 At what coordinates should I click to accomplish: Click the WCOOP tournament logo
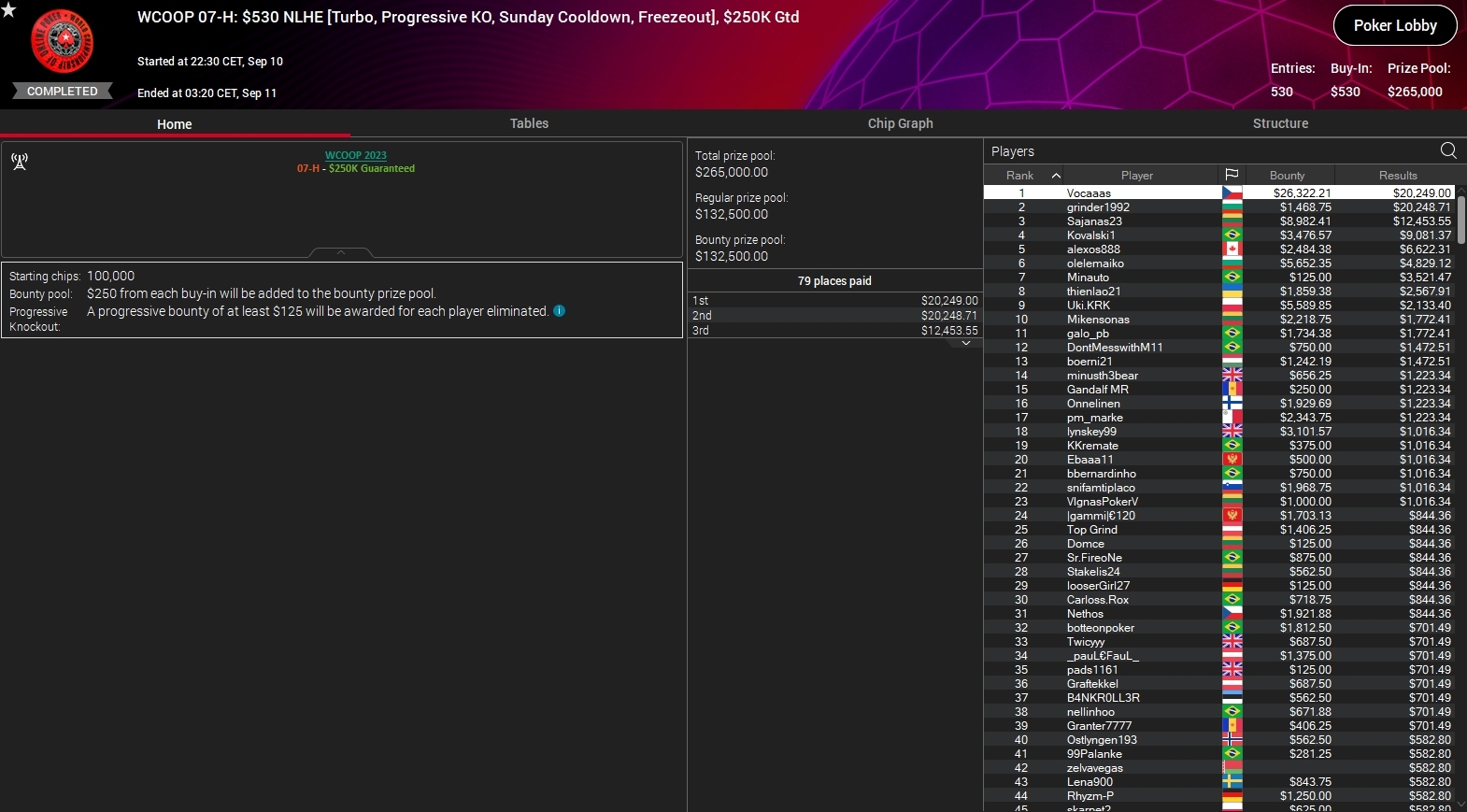63,42
